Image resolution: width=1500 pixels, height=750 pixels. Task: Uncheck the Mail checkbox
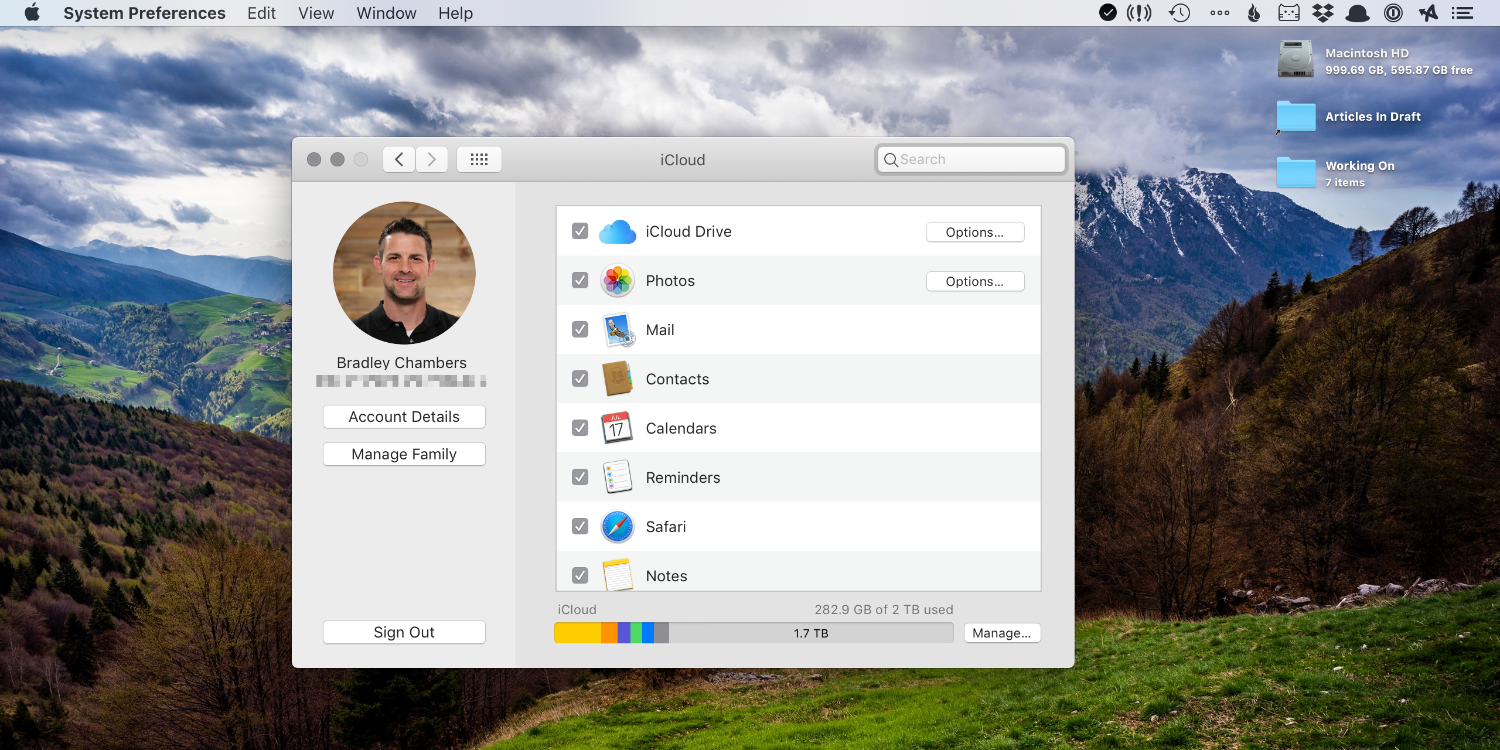pyautogui.click(x=580, y=329)
